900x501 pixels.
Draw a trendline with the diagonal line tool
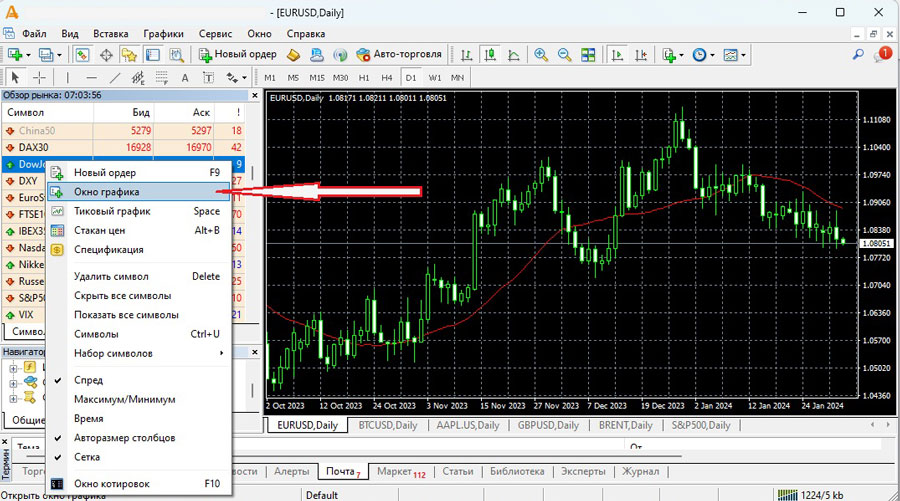pos(115,77)
